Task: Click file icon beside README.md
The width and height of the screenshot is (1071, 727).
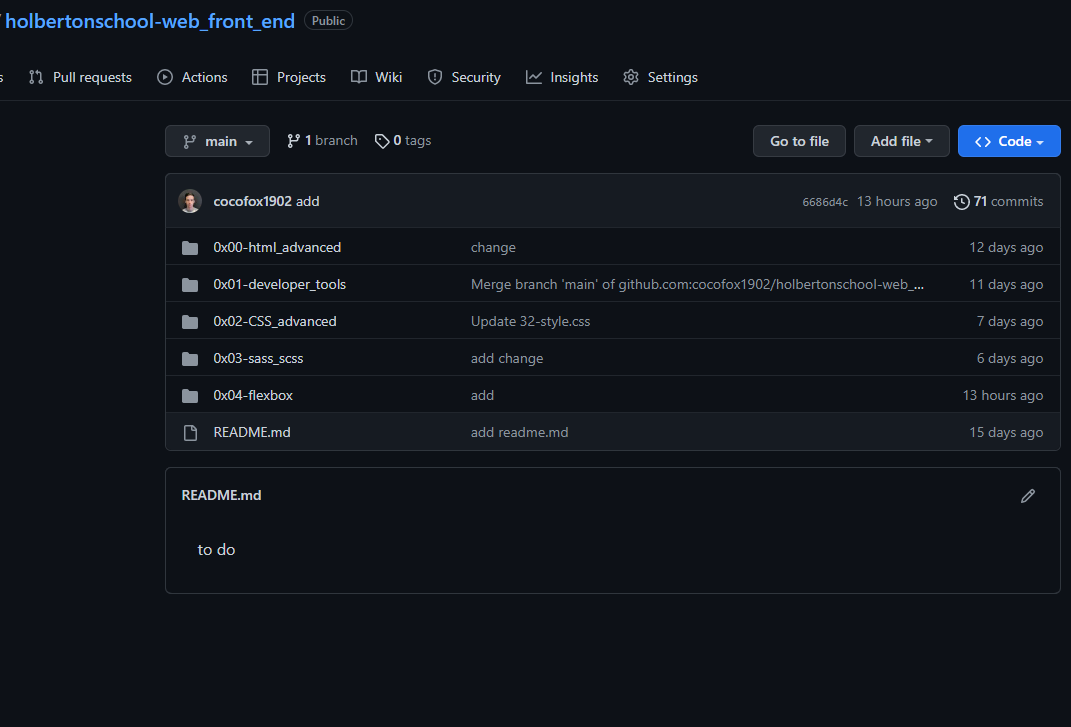Action: coord(190,432)
